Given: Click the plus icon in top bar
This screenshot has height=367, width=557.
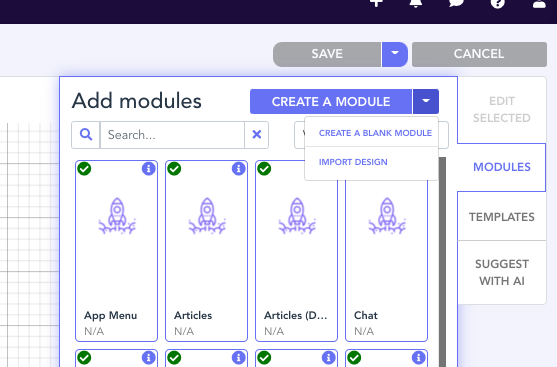Looking at the screenshot, I should pos(376,3).
